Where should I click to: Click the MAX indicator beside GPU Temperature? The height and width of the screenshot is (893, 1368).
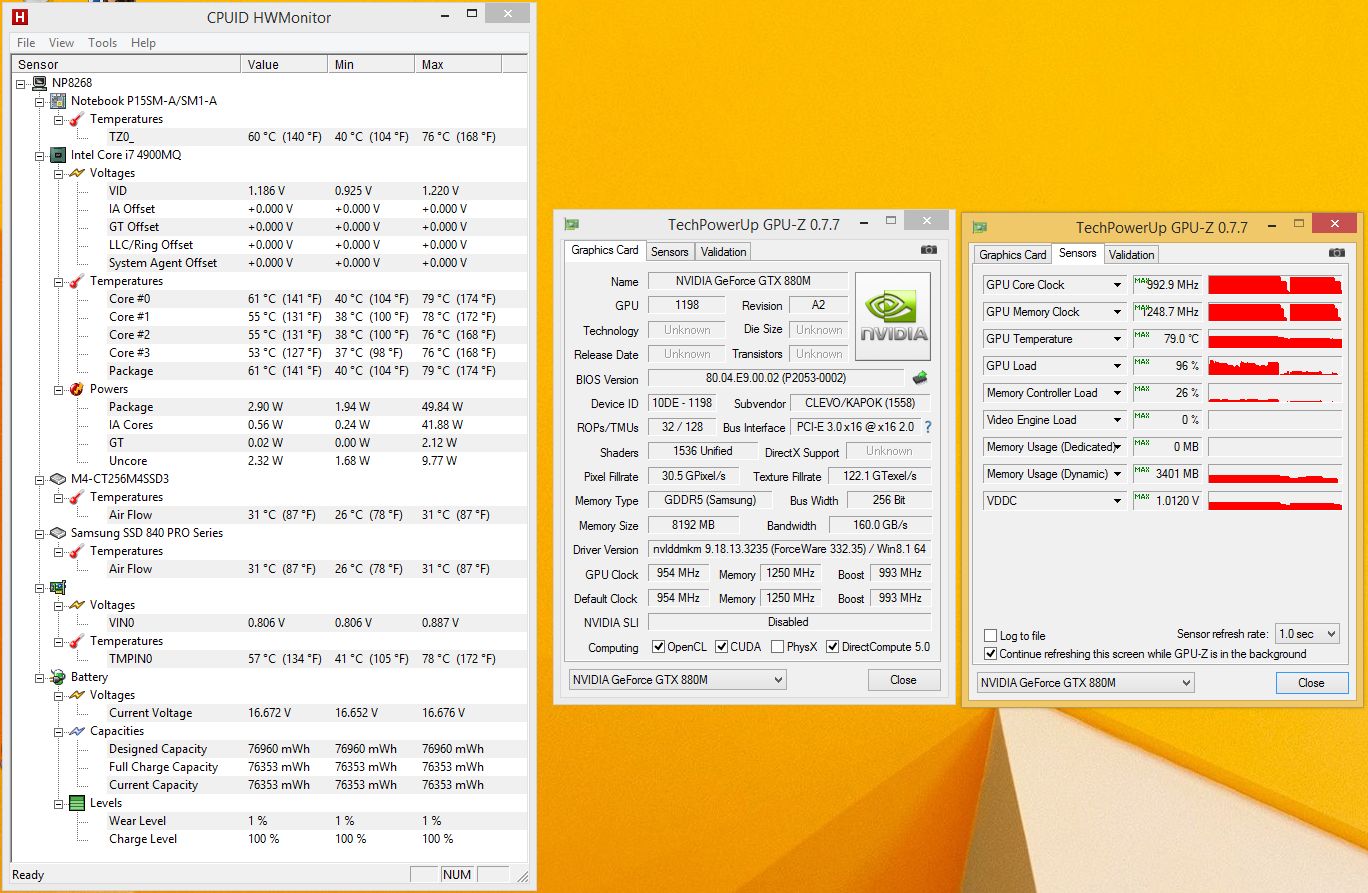(1141, 335)
